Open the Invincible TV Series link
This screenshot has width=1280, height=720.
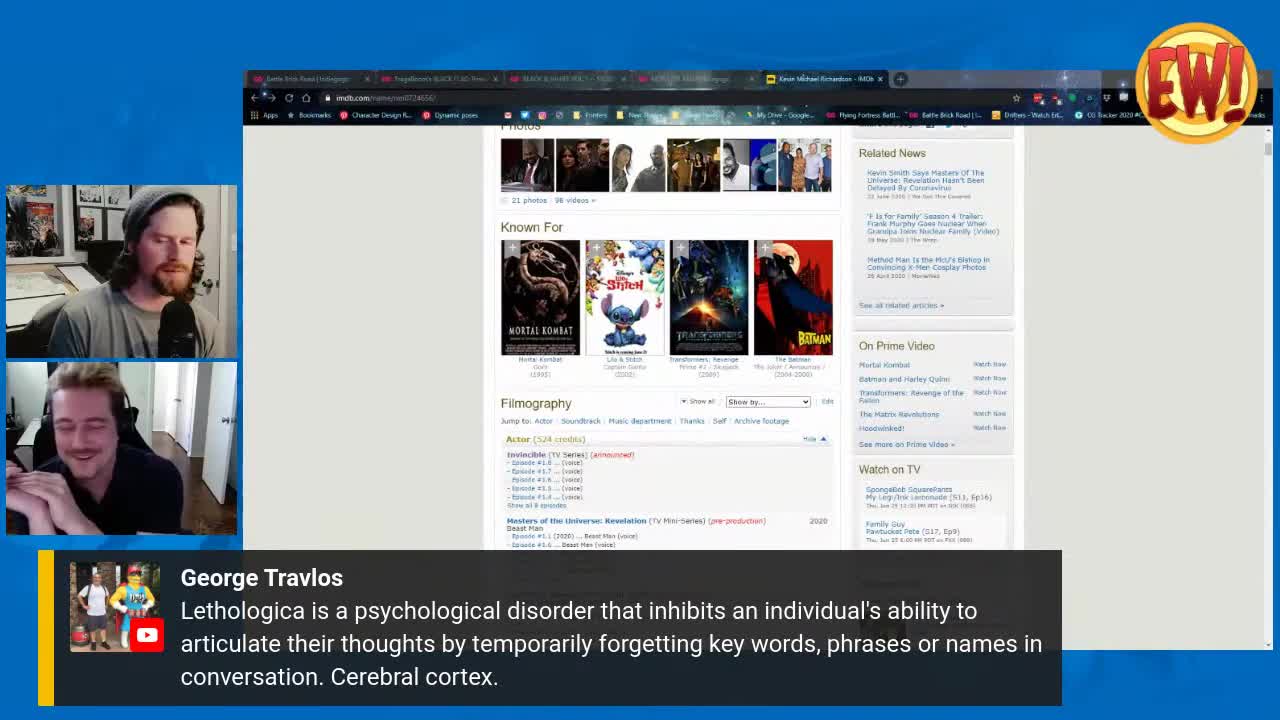[x=526, y=455]
